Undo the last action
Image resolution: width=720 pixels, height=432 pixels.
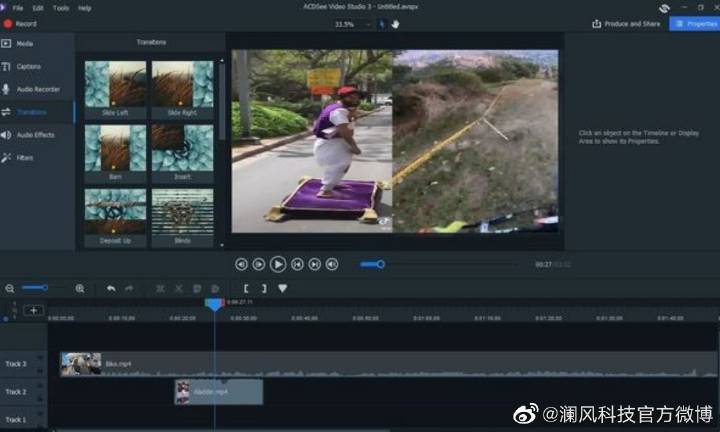tap(111, 288)
